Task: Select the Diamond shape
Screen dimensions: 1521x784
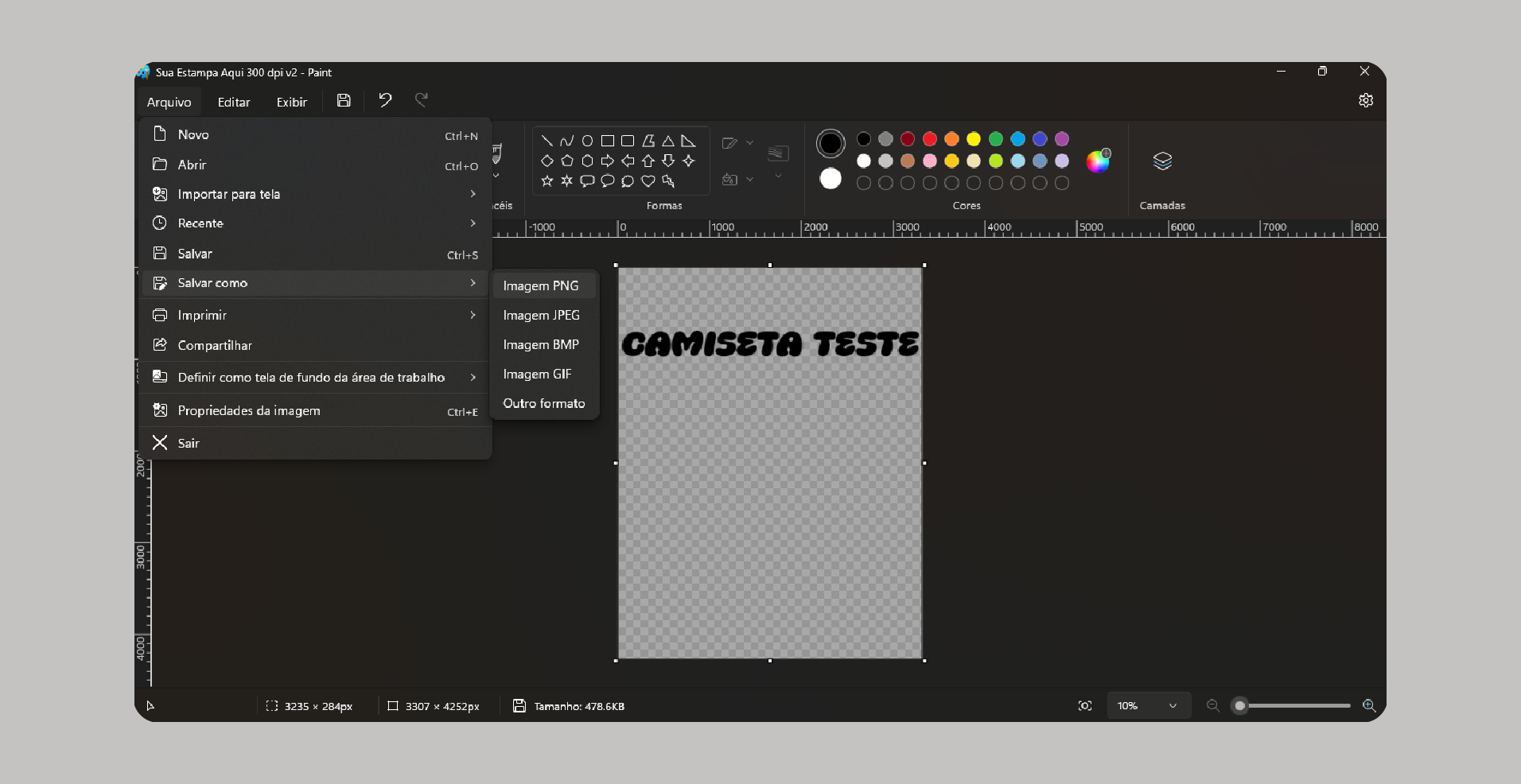Action: (547, 161)
